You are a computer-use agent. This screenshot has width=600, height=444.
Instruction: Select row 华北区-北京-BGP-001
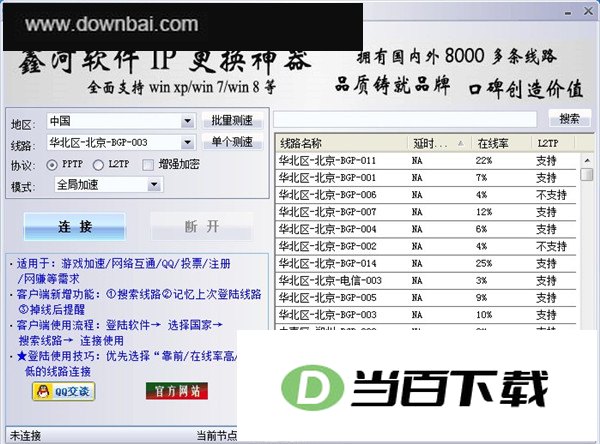tap(426, 178)
